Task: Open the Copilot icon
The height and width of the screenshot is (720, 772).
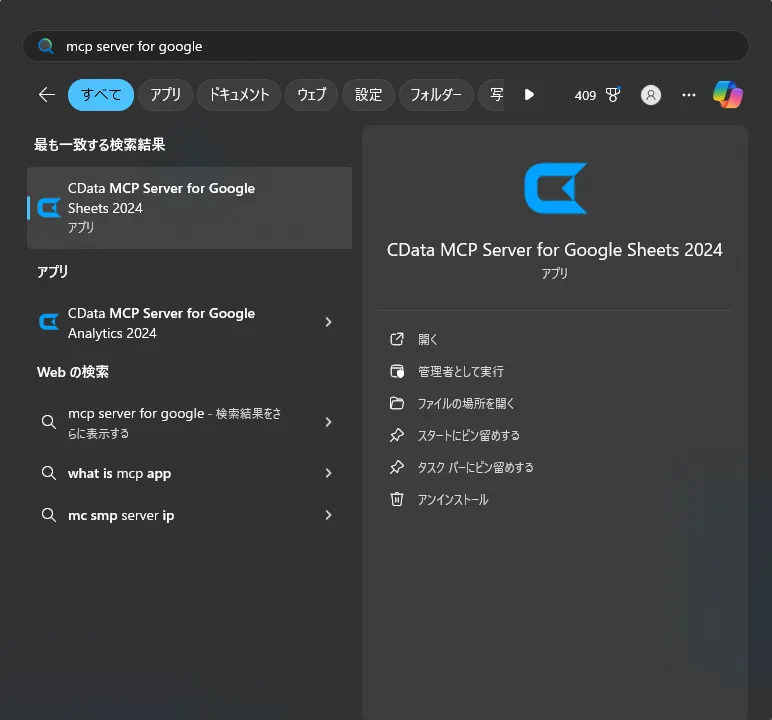Action: pyautogui.click(x=728, y=95)
